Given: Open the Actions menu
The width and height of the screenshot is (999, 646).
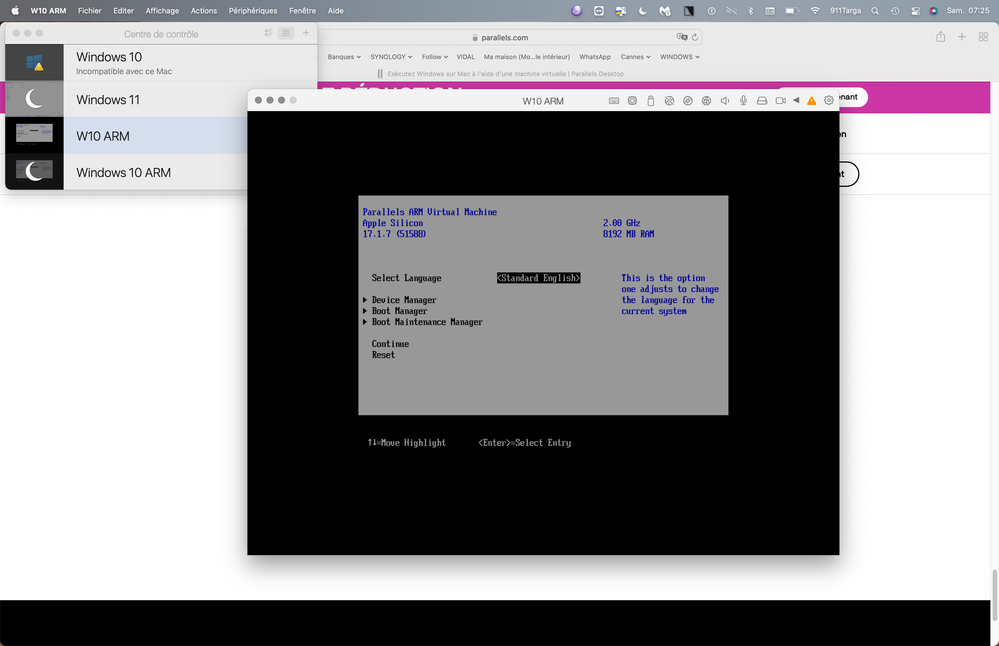Looking at the screenshot, I should 204,11.
